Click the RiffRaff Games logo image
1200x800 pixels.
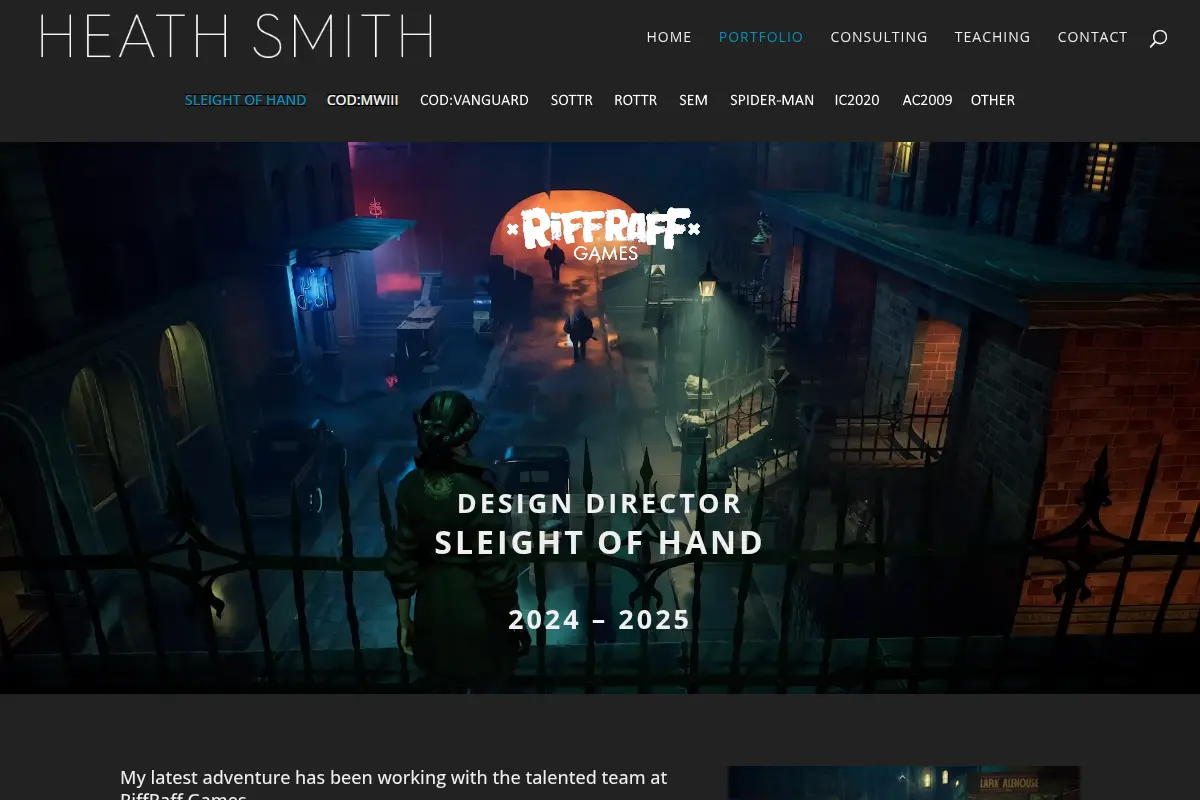603,233
